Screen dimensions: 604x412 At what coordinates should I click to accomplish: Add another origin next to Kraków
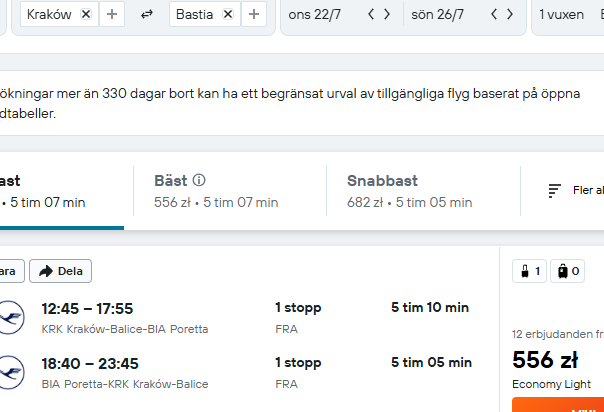(x=112, y=14)
